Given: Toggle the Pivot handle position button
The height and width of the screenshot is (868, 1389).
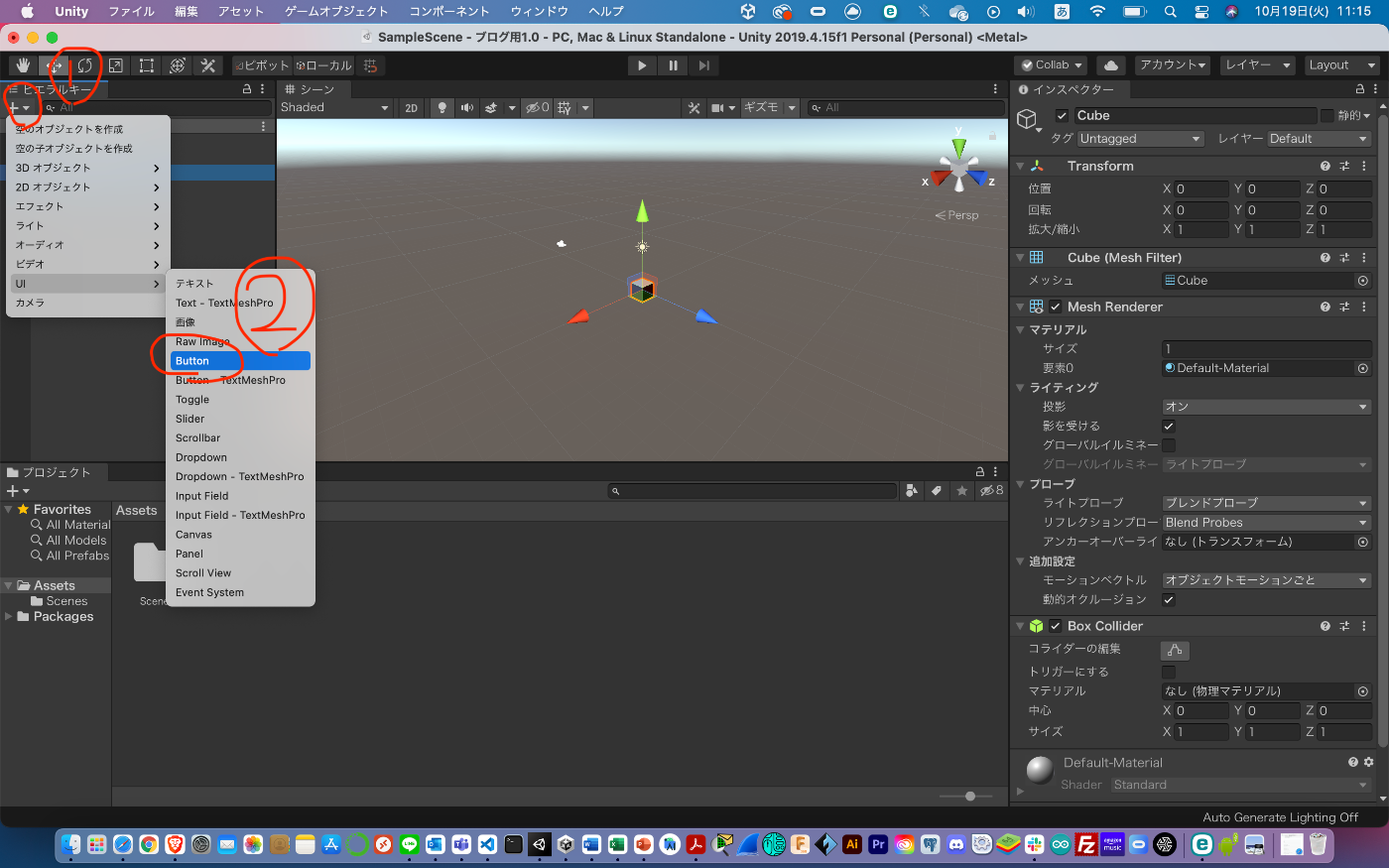Looking at the screenshot, I should (x=262, y=65).
